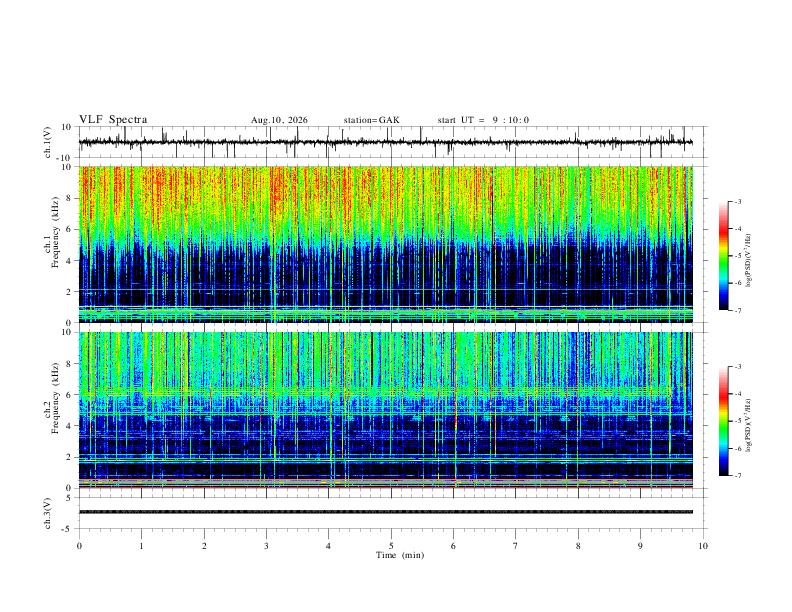Click the ch.1 spectrogram at 8 kHz
792x612 pixels.
(385, 198)
